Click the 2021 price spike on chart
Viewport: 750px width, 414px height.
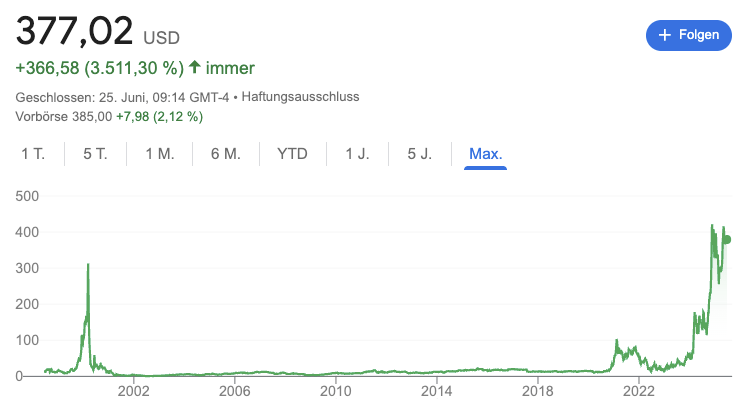(x=617, y=341)
